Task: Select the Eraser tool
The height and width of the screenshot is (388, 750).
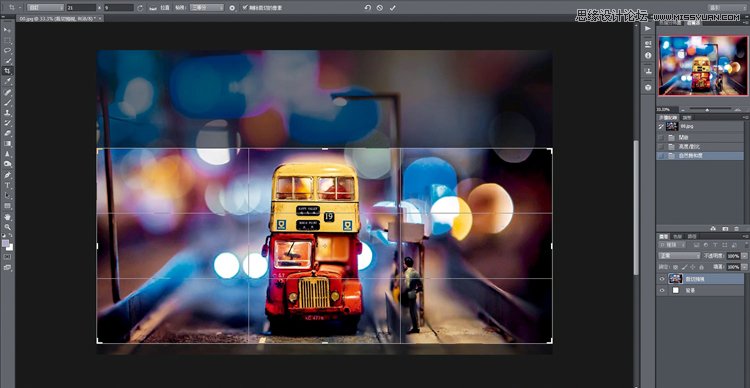Action: pos(8,133)
